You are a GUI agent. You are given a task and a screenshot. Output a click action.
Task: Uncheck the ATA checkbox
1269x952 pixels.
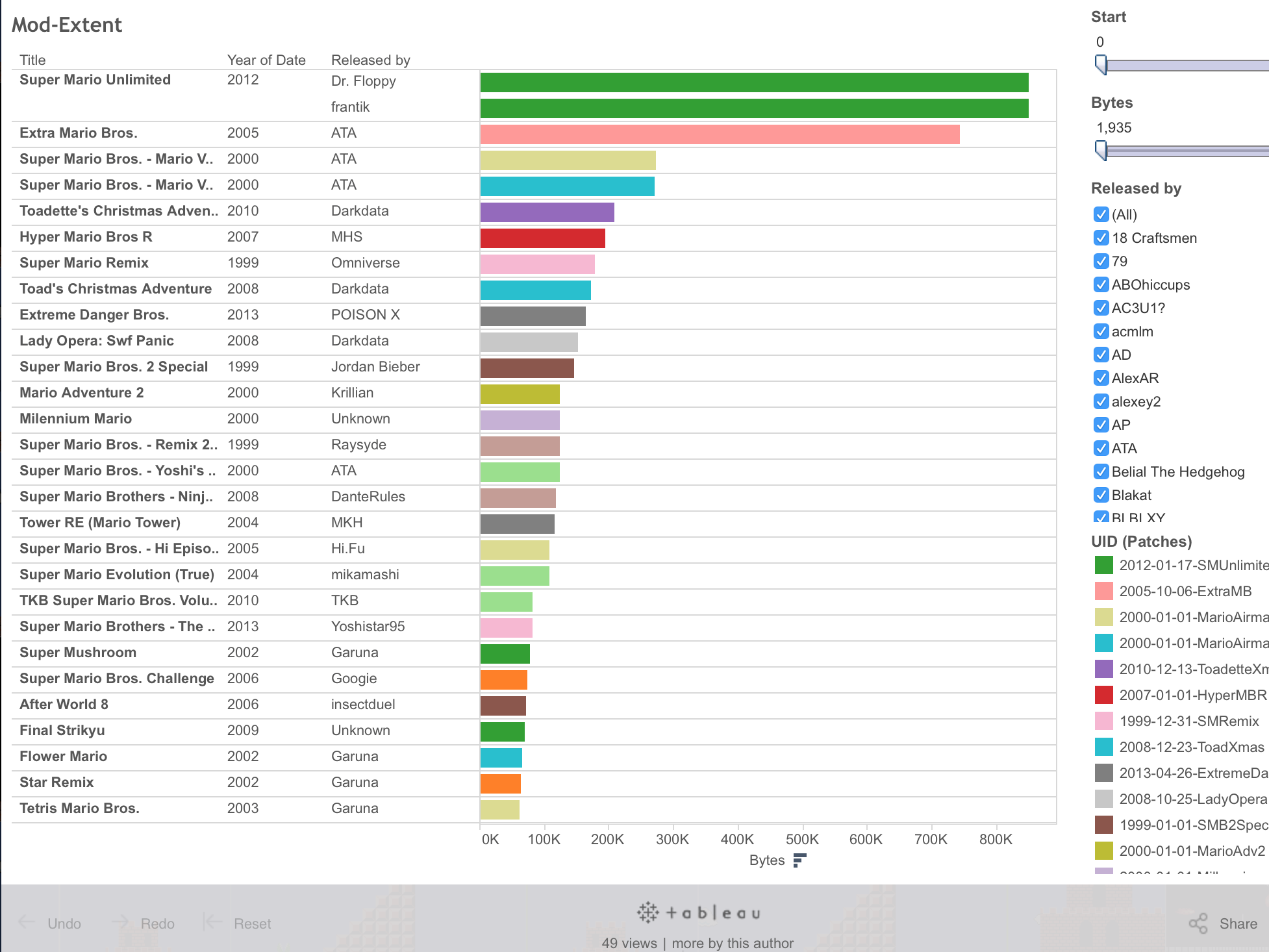coord(1101,448)
